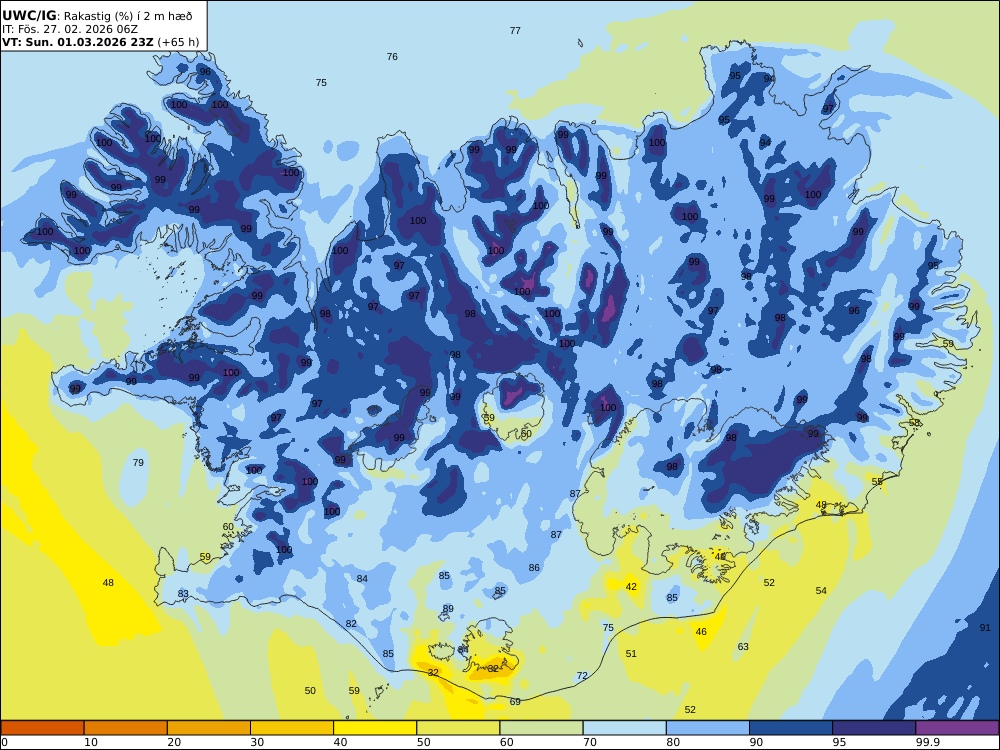The image size is (1000, 750).
Task: Click the '89' humidity value on the map
Action: [x=448, y=608]
